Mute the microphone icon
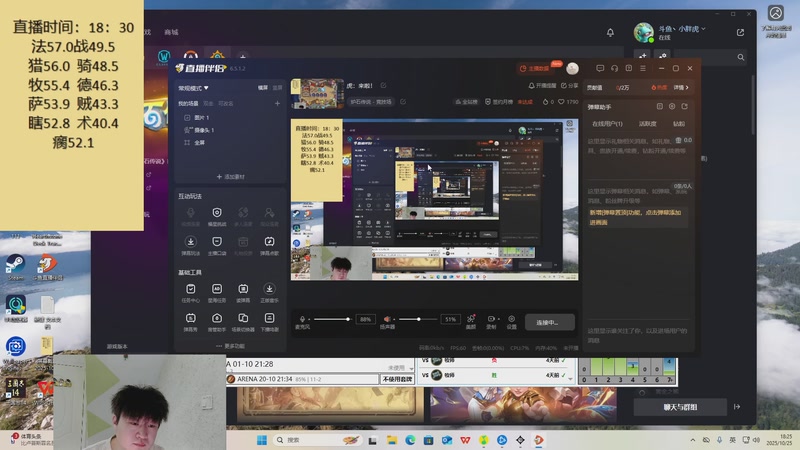The image size is (800, 450). [303, 319]
